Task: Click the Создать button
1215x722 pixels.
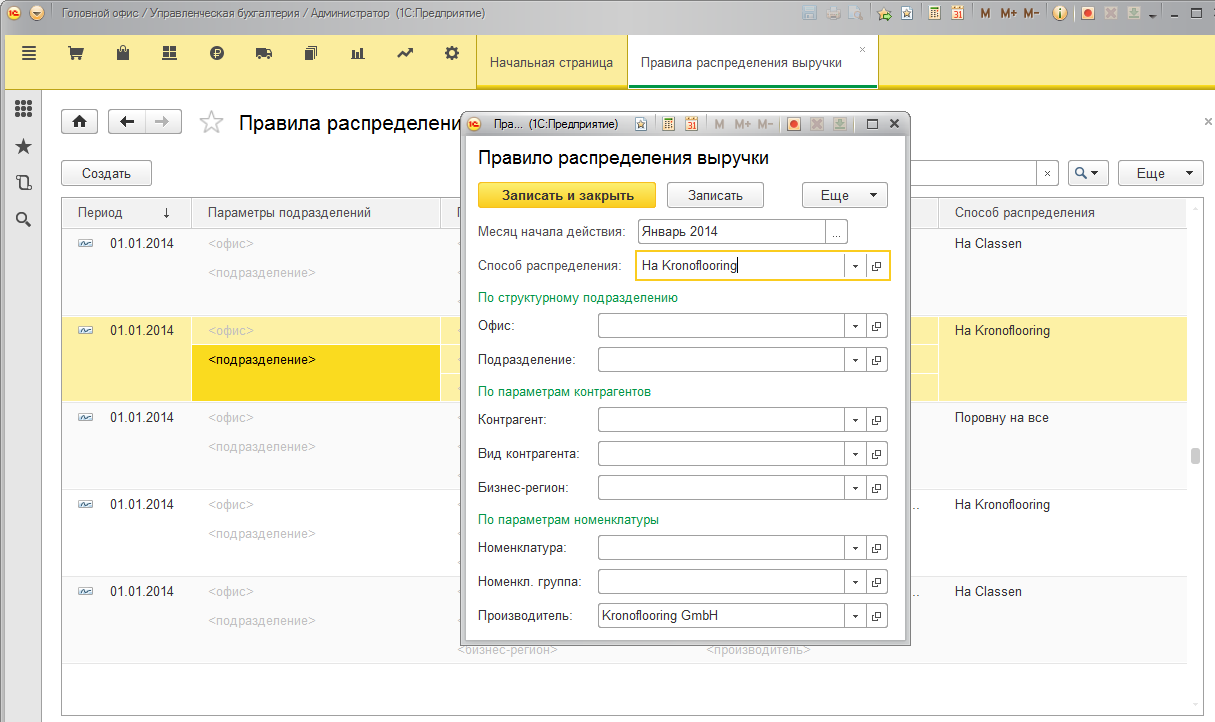Action: pos(106,173)
